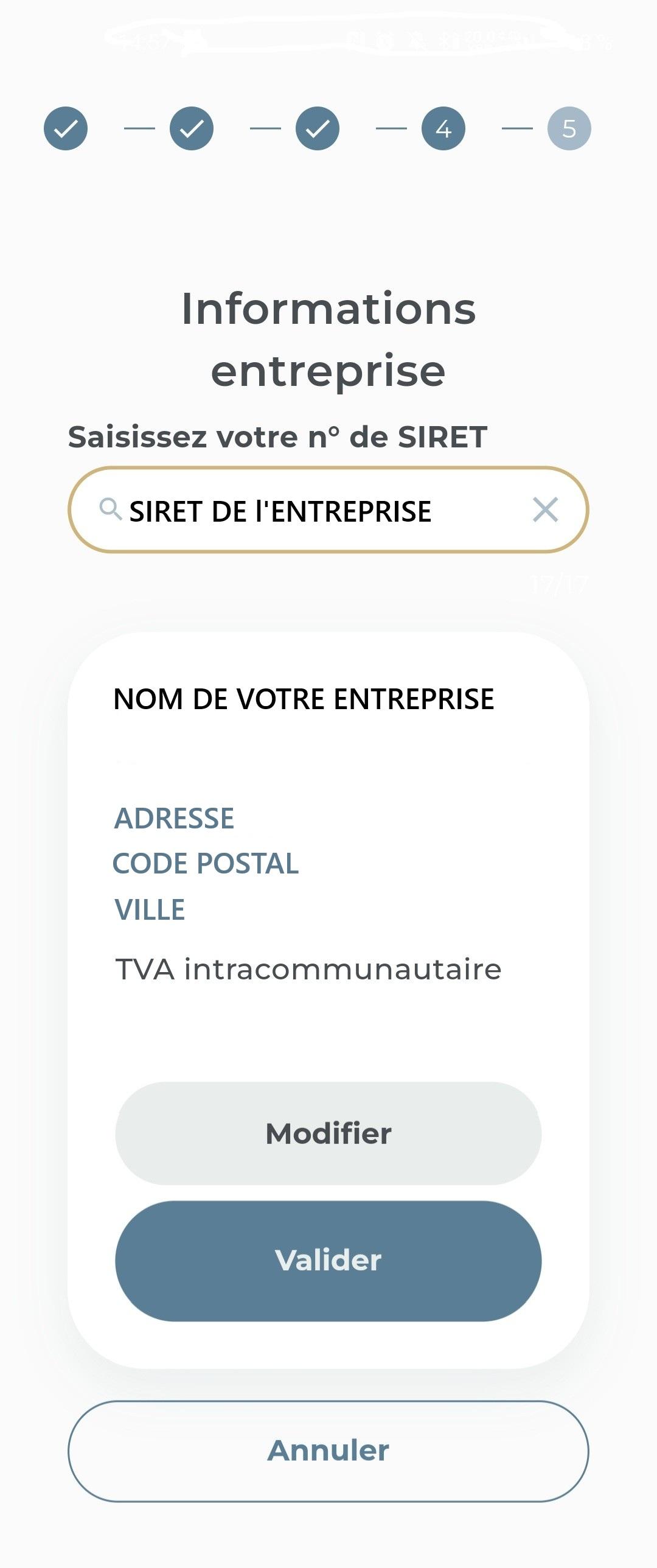Tap the Annuler button
Image resolution: width=657 pixels, height=1568 pixels.
tap(328, 1451)
